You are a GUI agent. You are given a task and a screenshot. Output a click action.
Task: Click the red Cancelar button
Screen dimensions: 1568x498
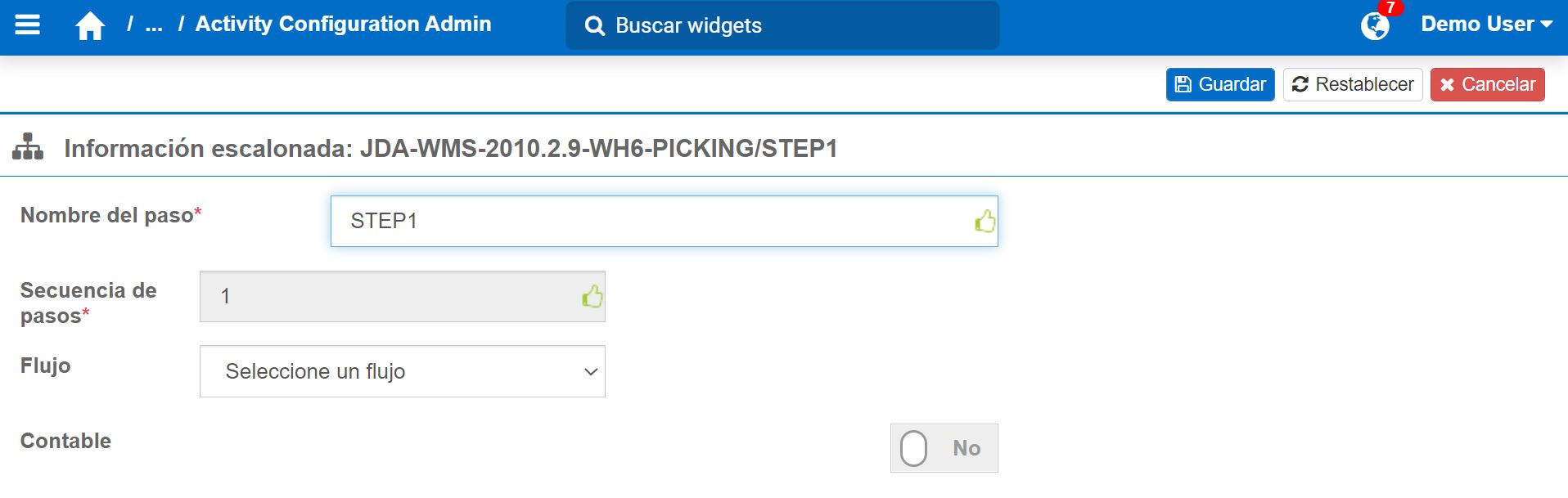(1487, 84)
